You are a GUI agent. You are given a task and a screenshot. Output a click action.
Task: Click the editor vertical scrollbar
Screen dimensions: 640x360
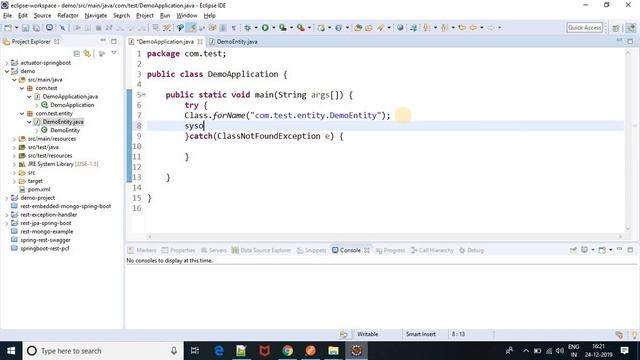628,139
